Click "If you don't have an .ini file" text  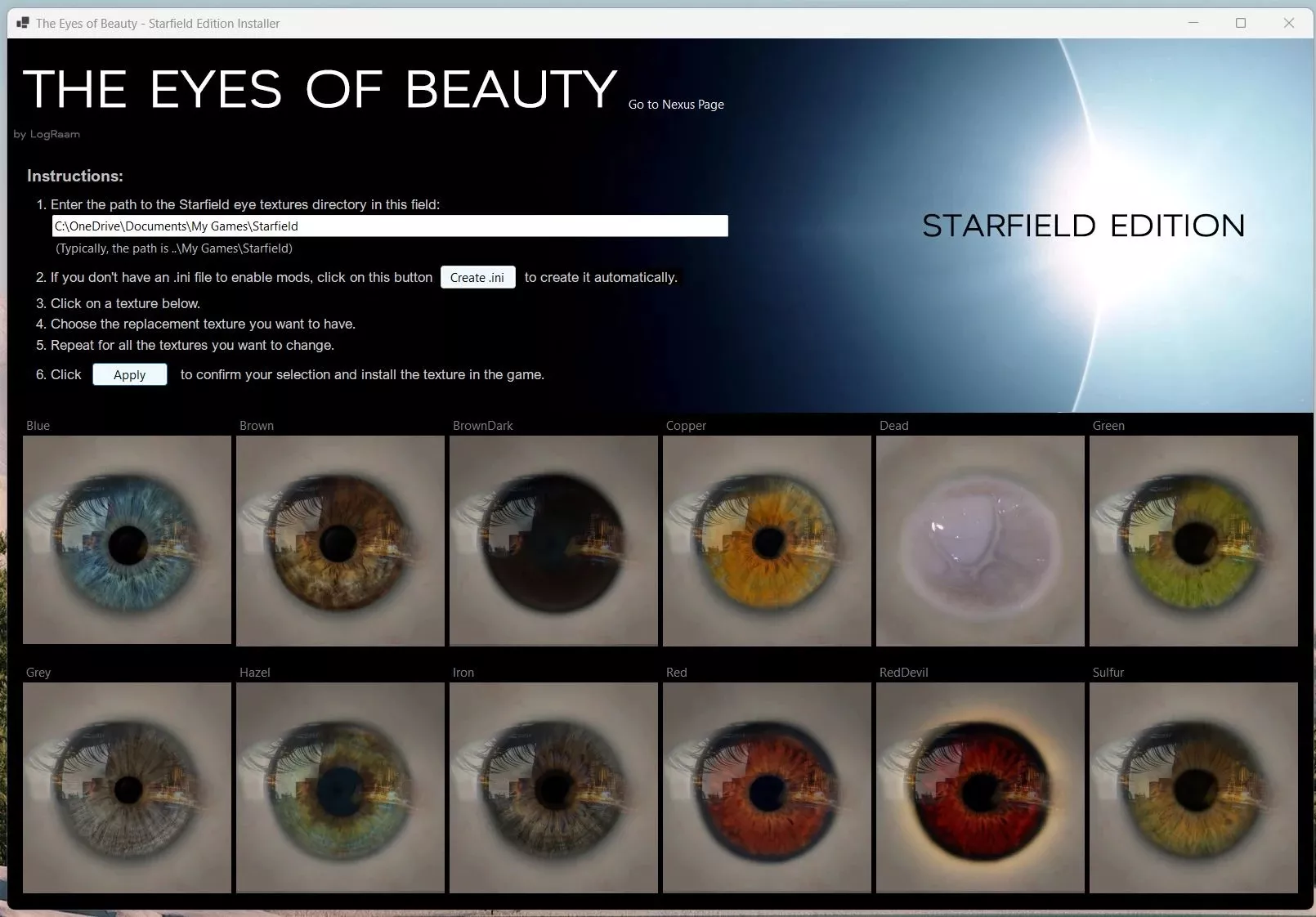point(235,277)
